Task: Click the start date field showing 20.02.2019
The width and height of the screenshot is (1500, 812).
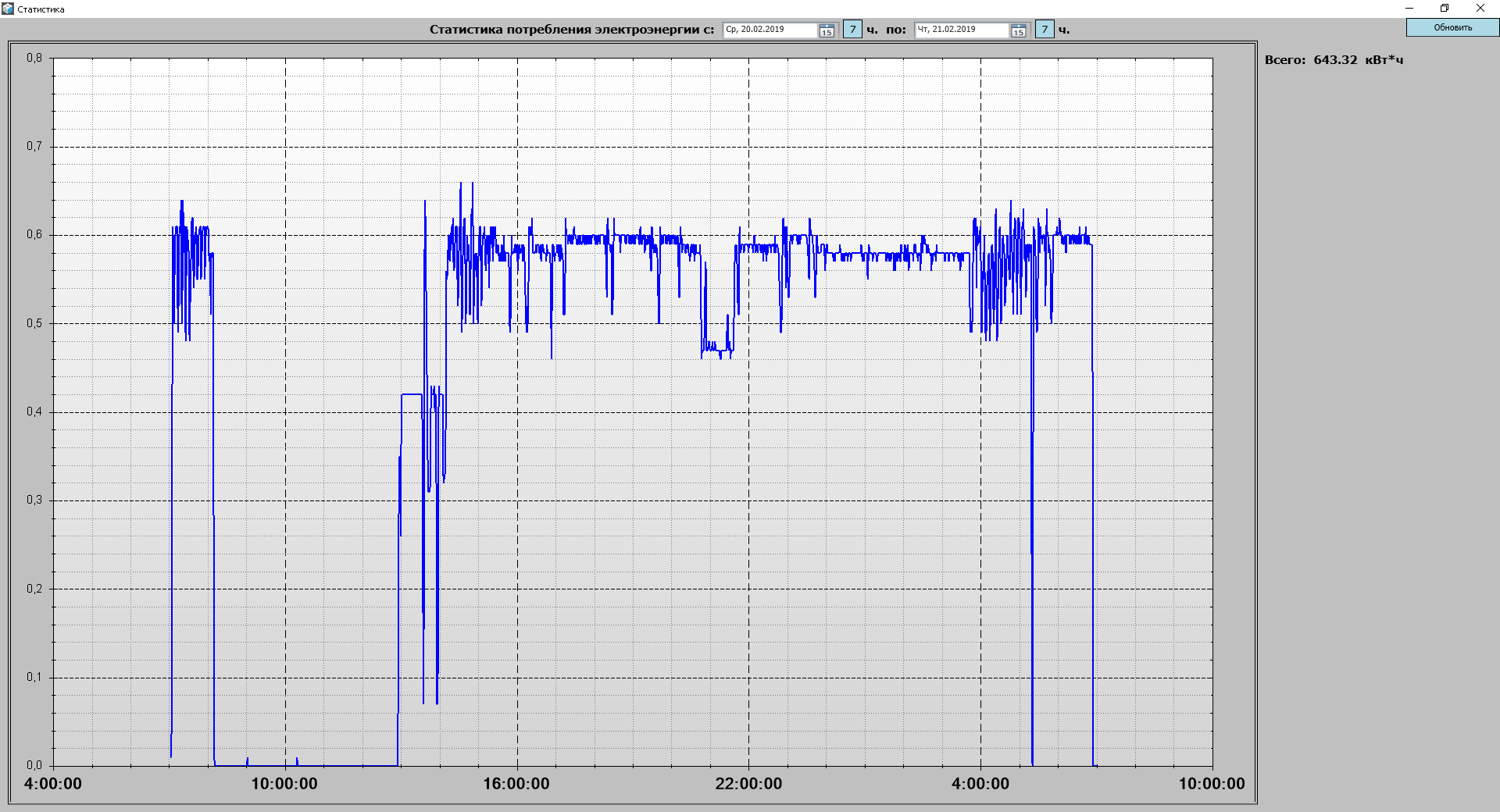Action: [770, 30]
